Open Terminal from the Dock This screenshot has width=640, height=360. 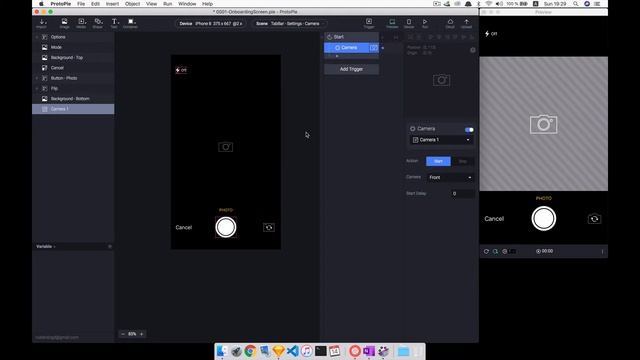320,351
